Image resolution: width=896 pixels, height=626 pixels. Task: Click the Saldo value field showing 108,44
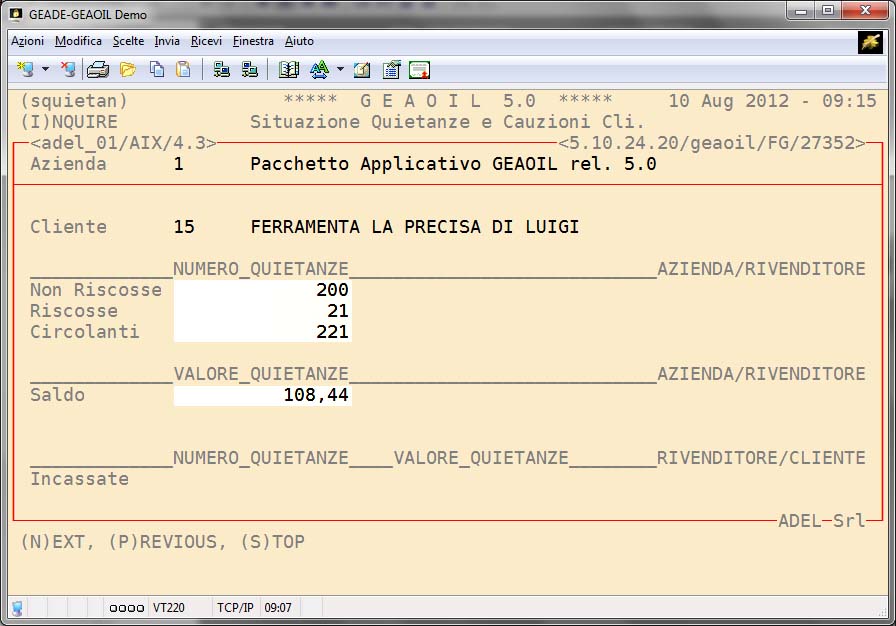click(262, 395)
